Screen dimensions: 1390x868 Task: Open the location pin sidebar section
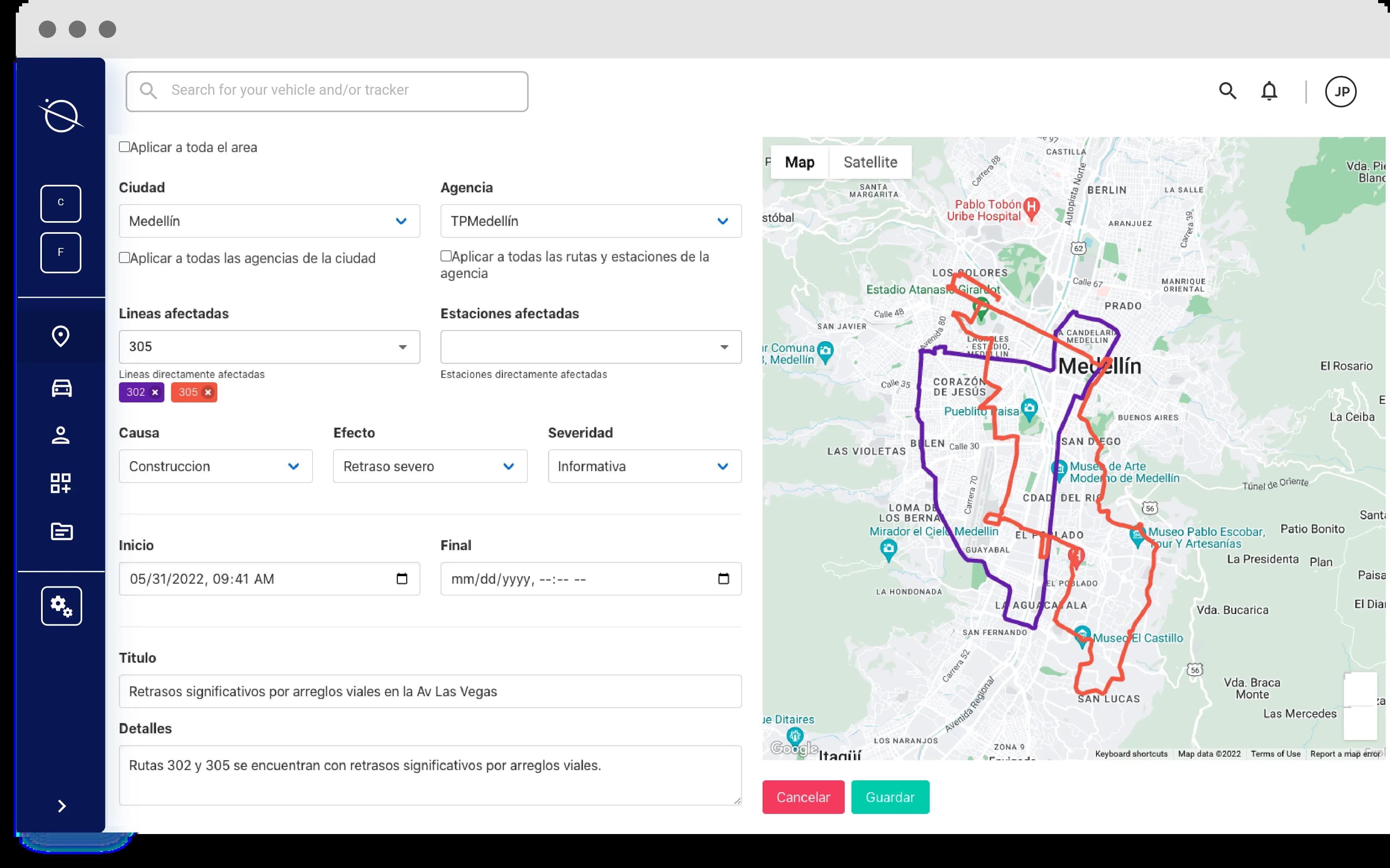coord(61,336)
